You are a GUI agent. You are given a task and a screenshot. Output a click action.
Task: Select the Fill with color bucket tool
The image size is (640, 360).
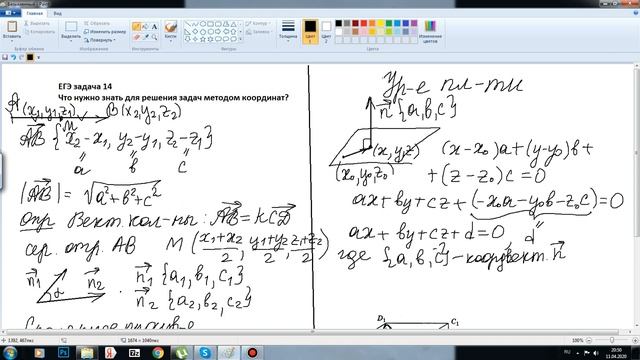[146, 27]
